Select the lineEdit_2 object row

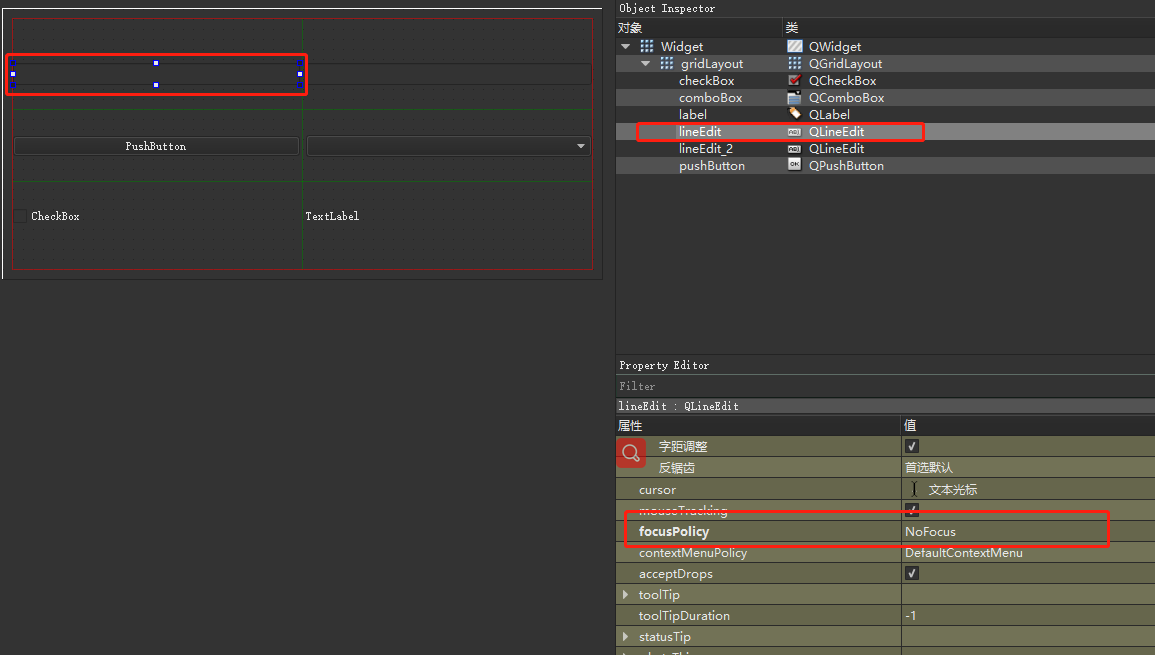[885, 148]
